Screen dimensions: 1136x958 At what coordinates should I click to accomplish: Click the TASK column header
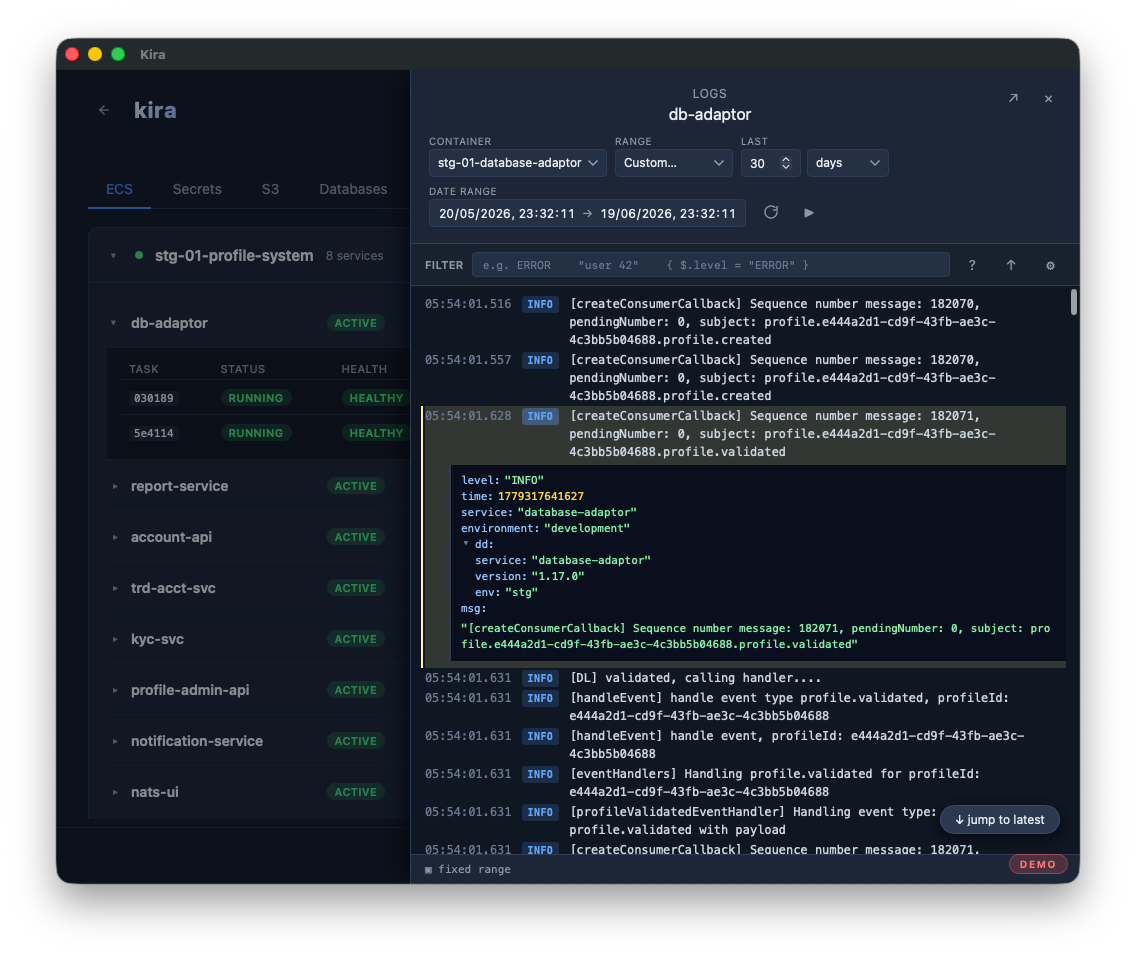point(143,369)
